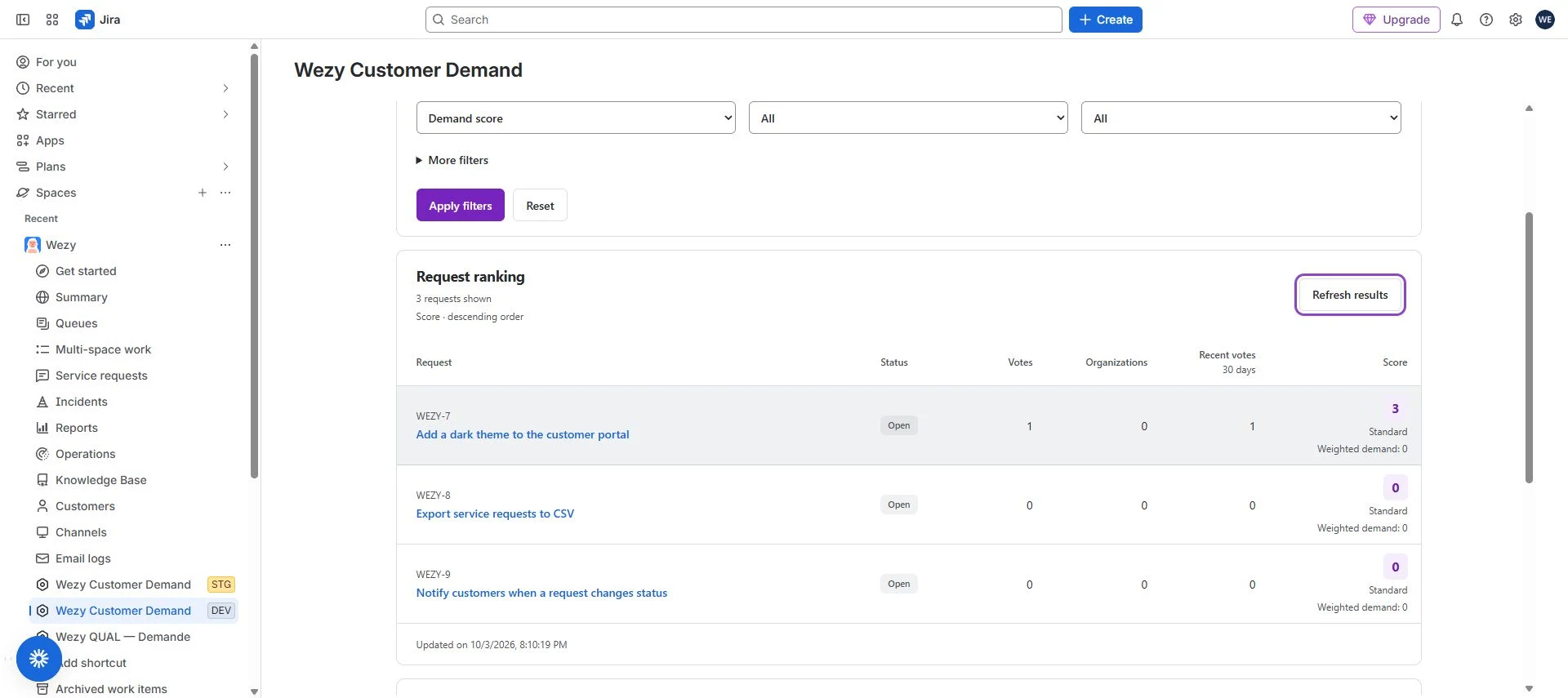Open the settings gear icon
1568x698 pixels.
click(1516, 20)
